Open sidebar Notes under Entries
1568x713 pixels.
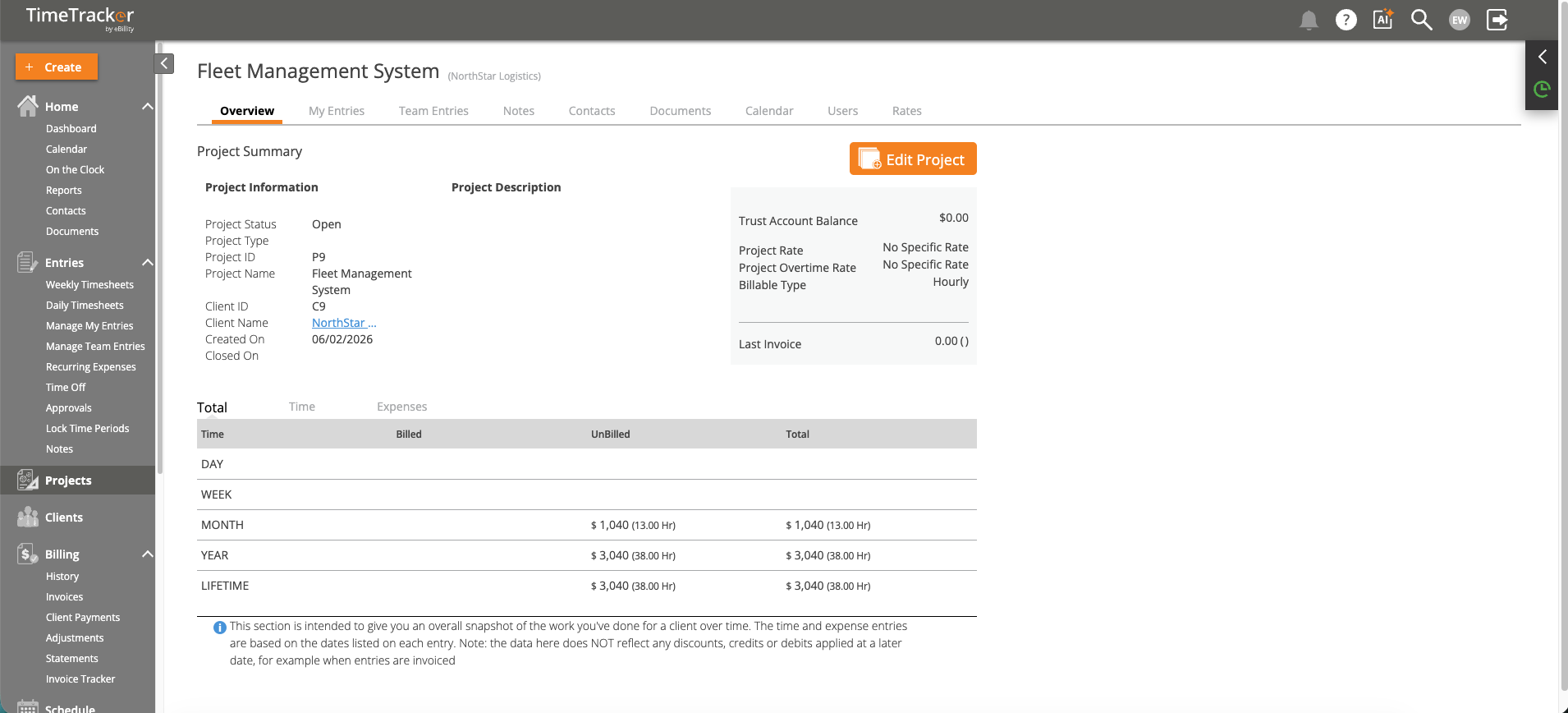tap(59, 449)
